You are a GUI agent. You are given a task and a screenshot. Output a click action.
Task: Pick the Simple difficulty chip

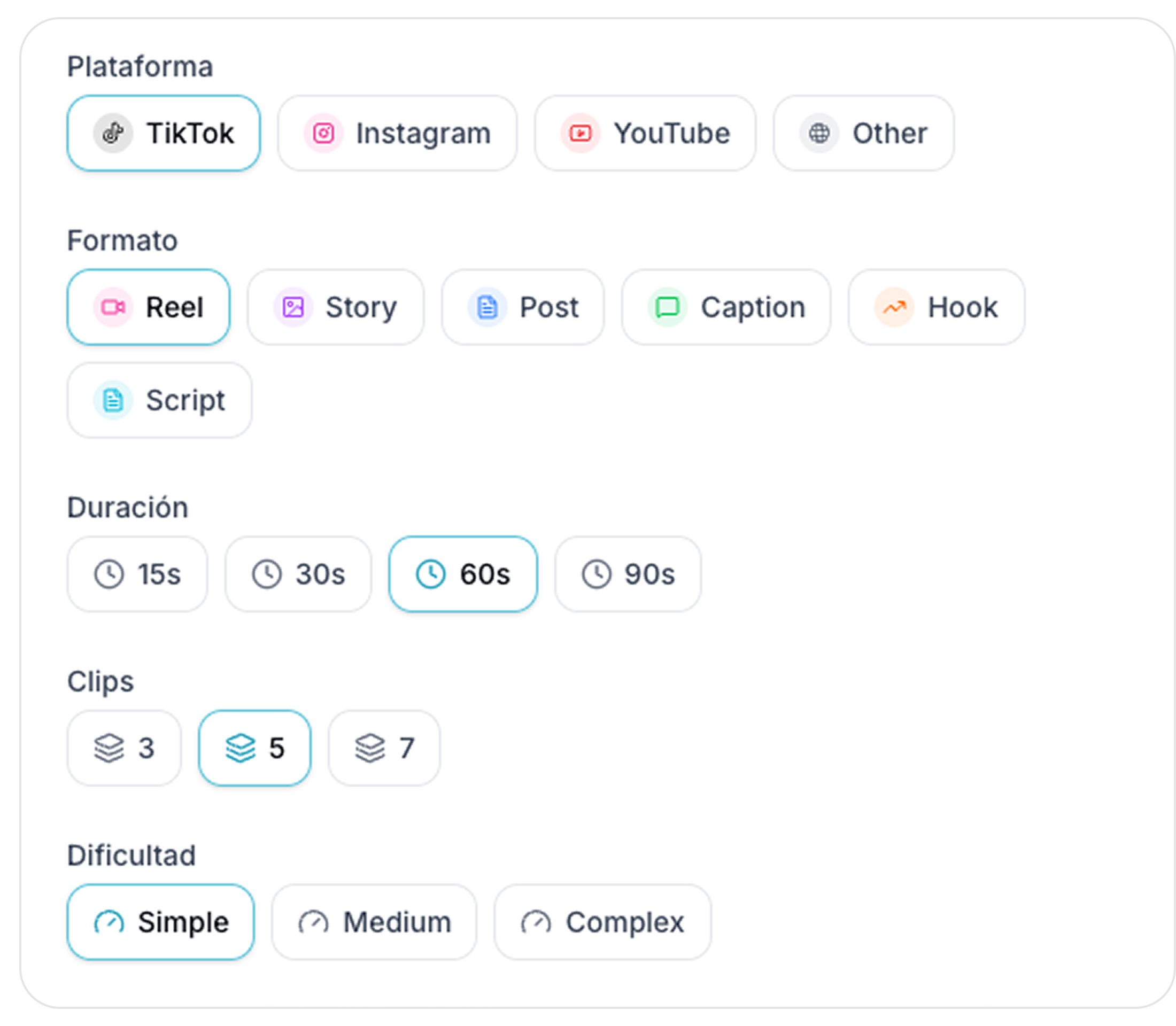coord(160,922)
